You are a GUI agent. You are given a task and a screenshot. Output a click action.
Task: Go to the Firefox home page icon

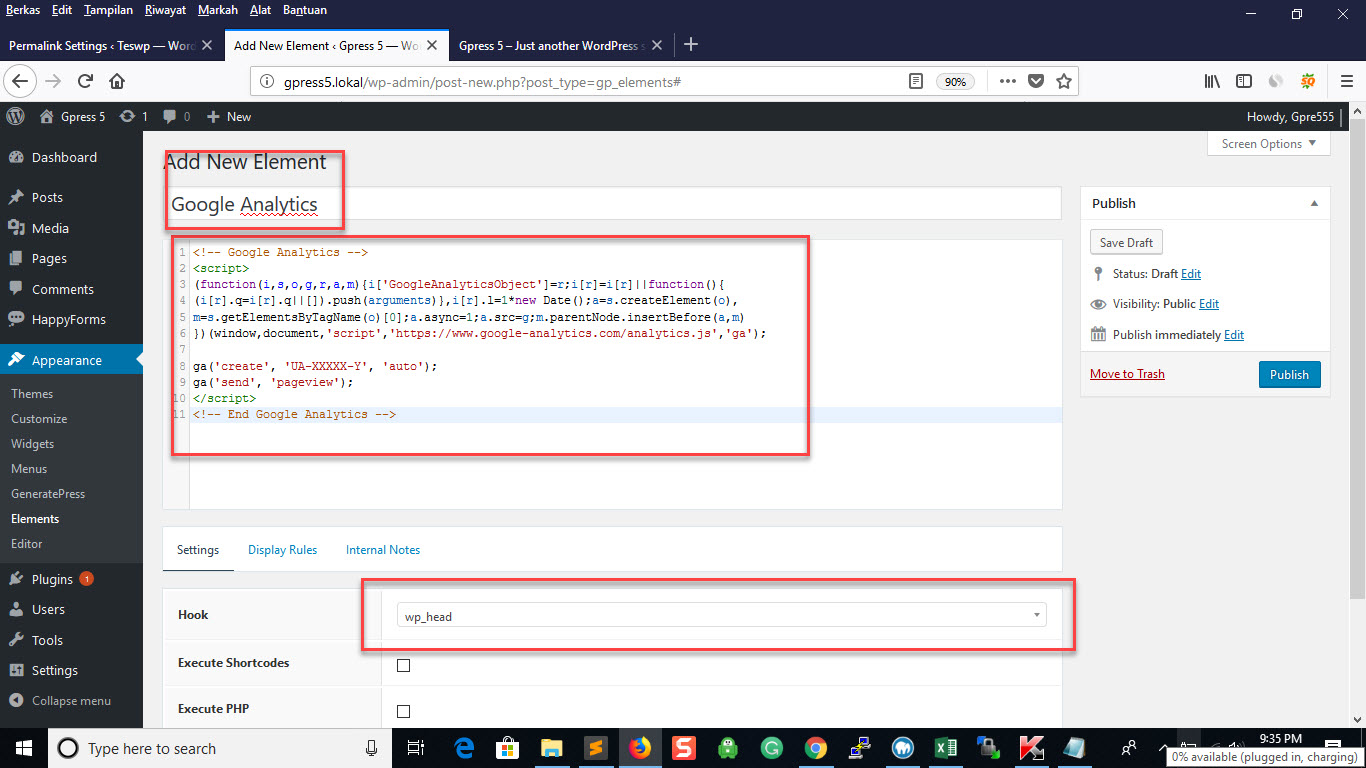point(117,82)
